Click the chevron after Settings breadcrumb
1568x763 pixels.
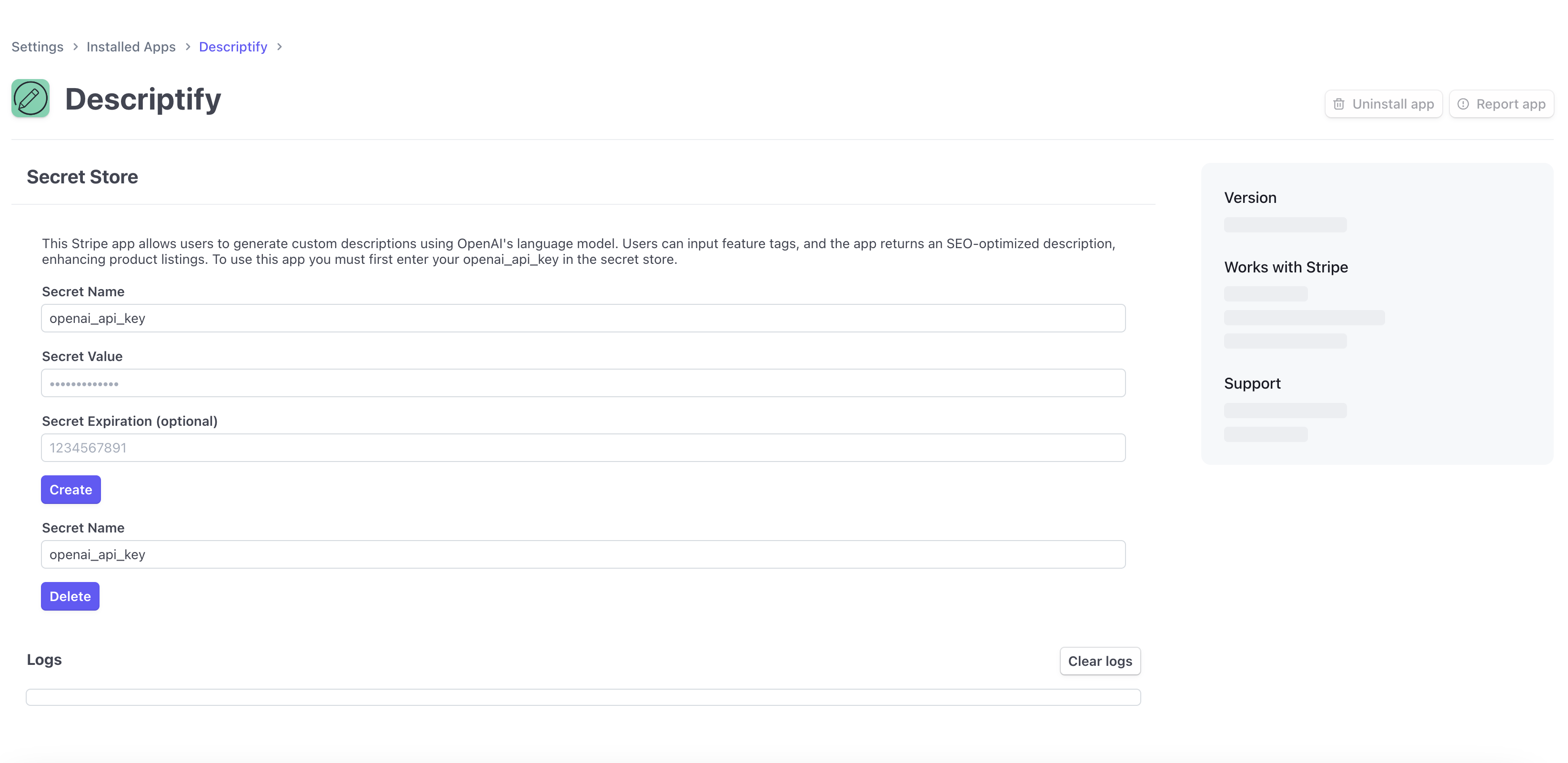[75, 47]
